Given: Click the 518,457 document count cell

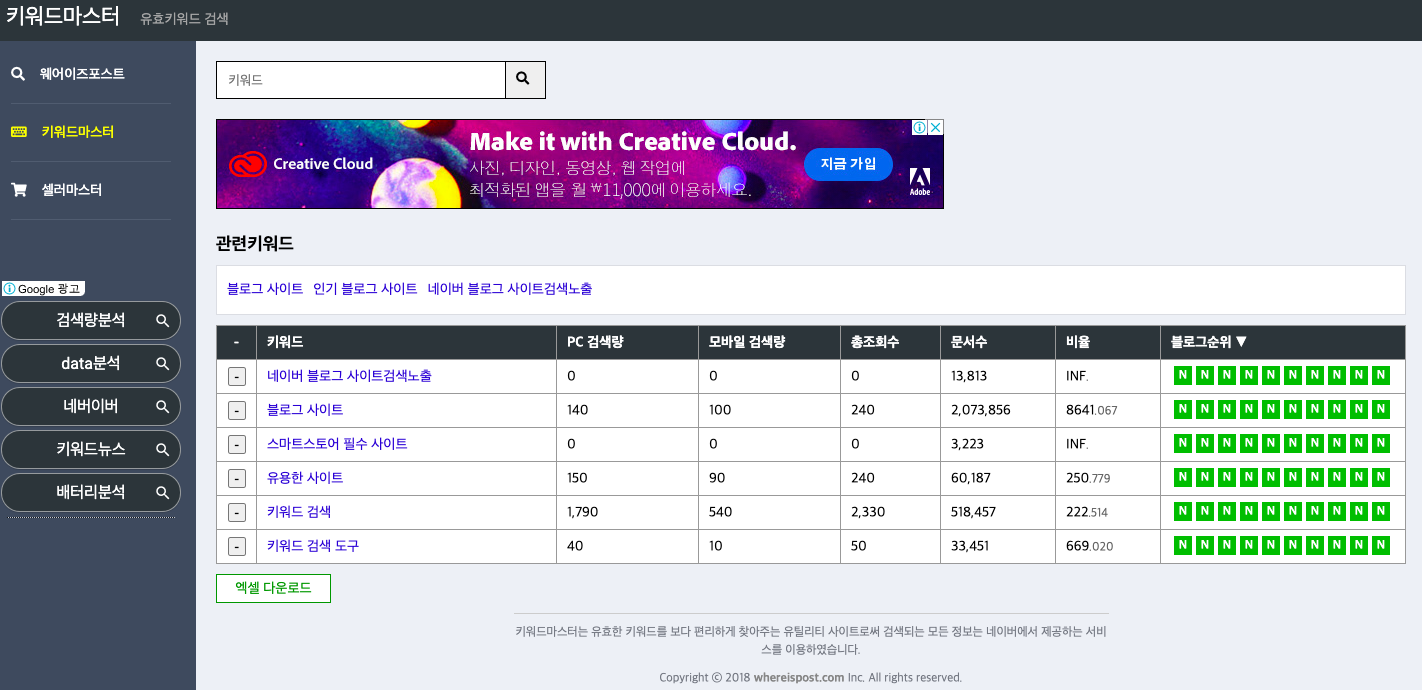Looking at the screenshot, I should click(998, 512).
